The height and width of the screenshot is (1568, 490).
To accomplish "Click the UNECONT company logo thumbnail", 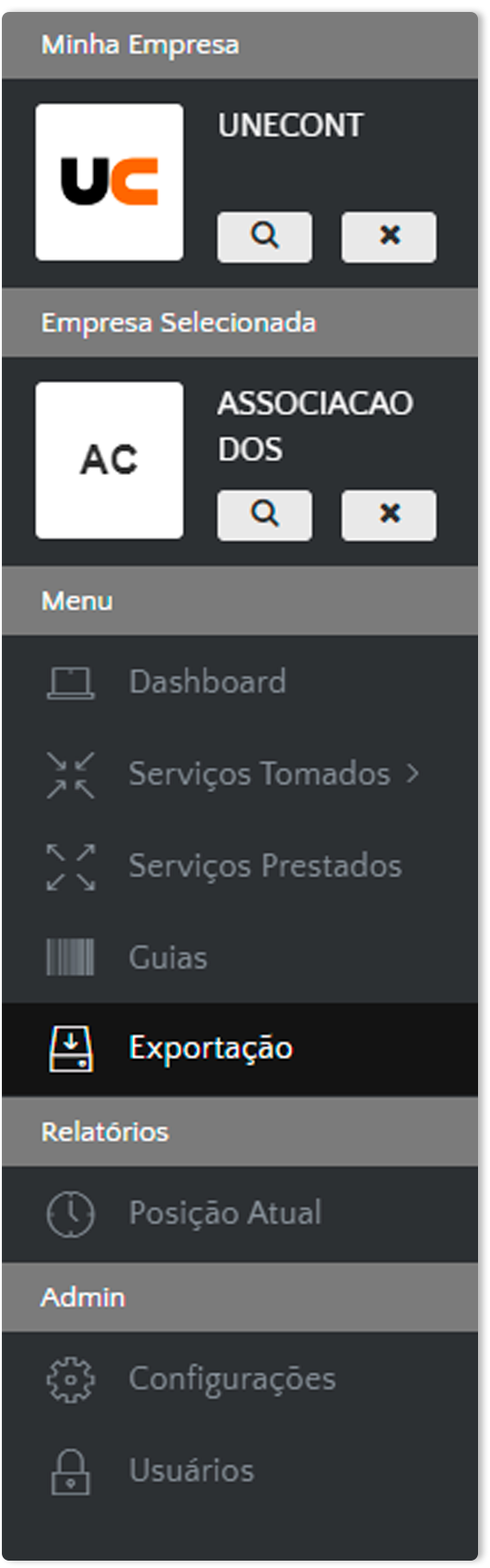I will click(x=110, y=182).
